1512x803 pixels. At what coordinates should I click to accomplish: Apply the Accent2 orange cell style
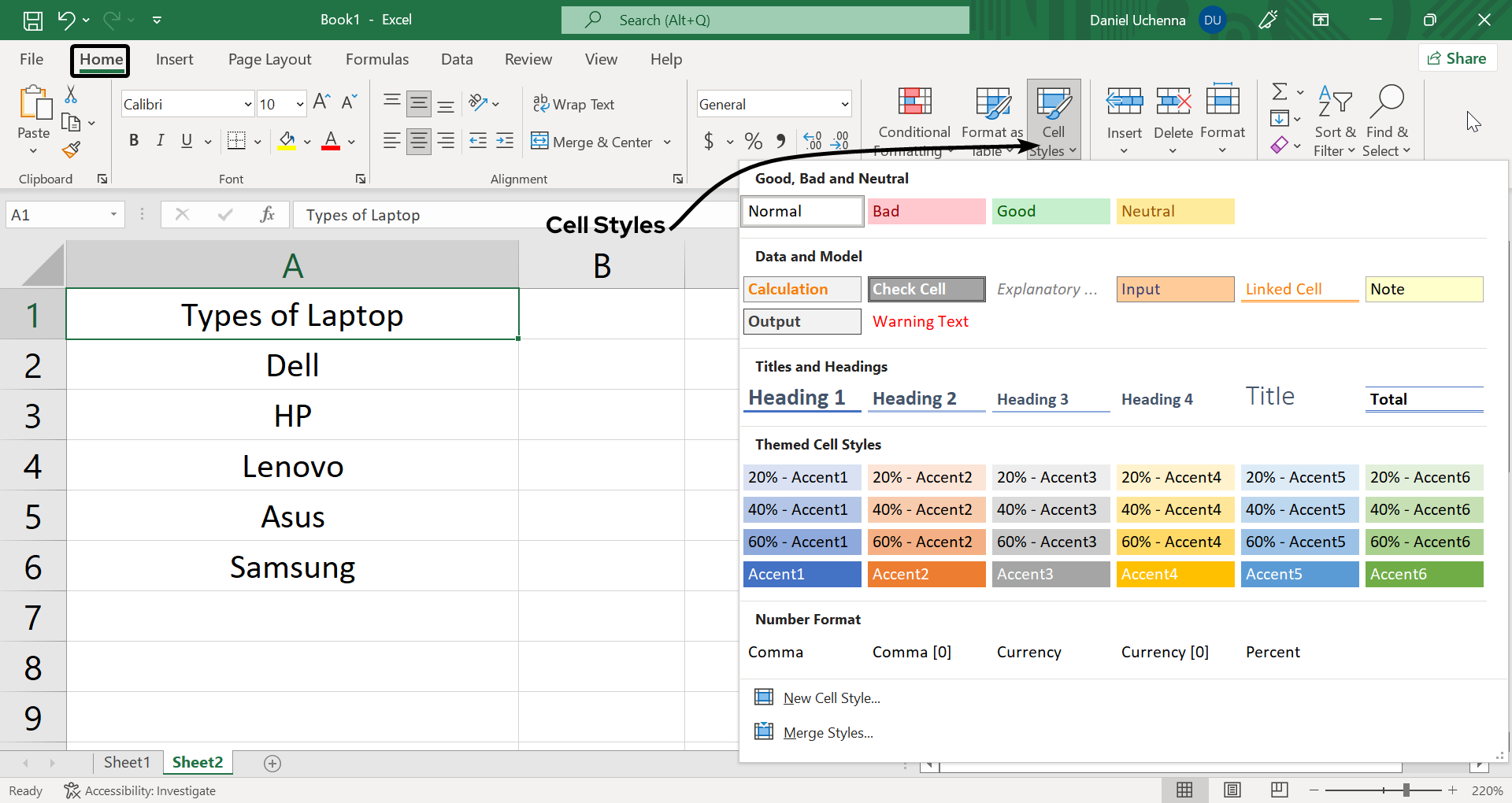coord(926,574)
